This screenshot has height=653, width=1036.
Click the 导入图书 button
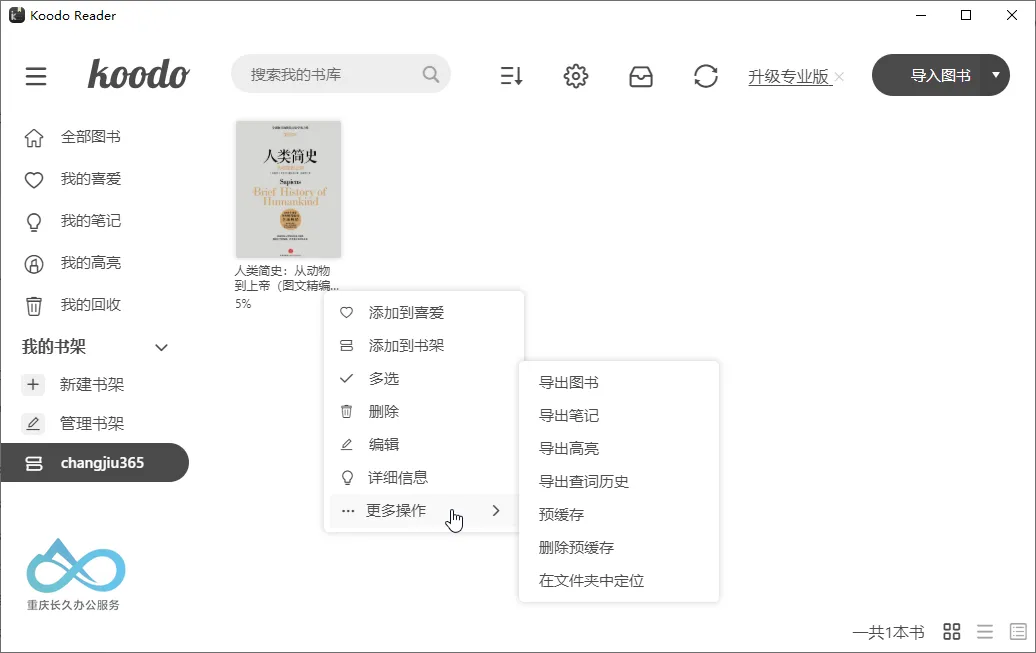(x=940, y=75)
